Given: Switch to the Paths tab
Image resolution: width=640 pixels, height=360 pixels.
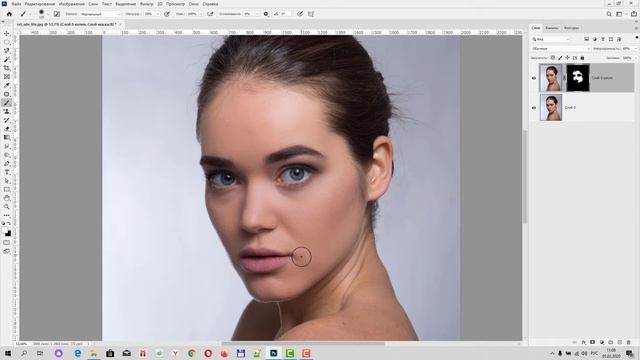Looking at the screenshot, I should tap(571, 28).
